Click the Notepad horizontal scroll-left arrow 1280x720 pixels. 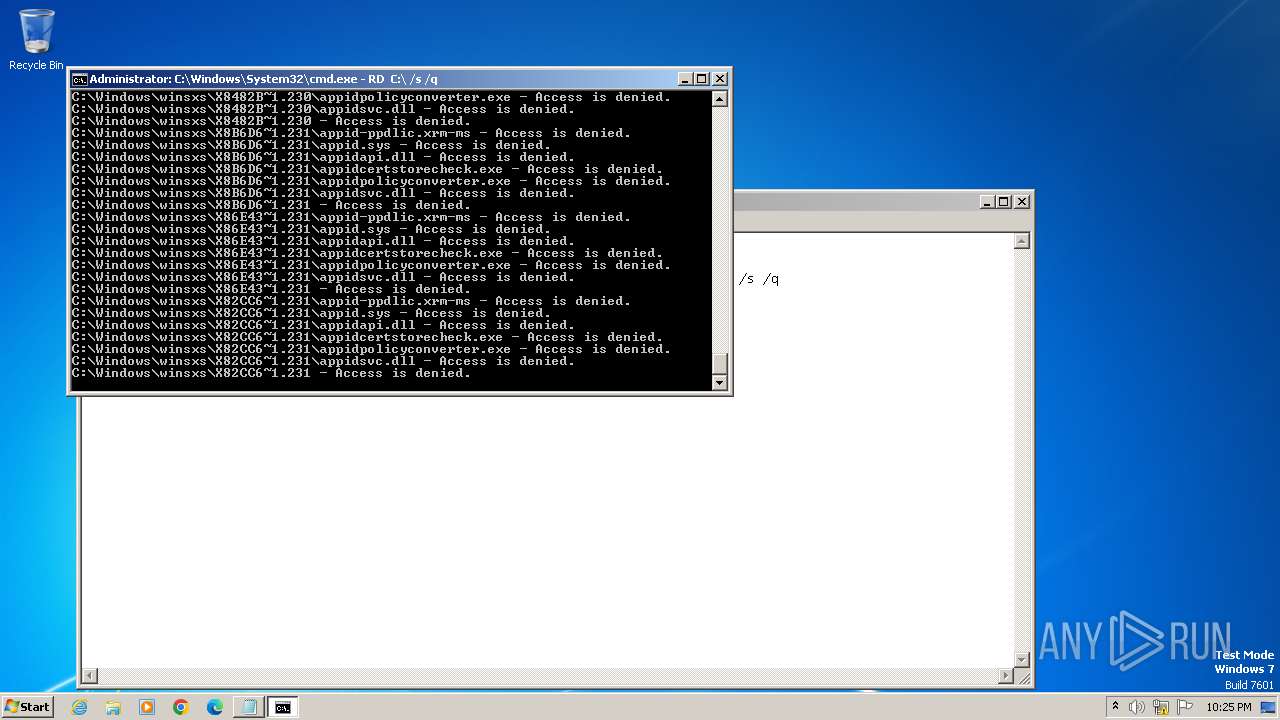89,676
